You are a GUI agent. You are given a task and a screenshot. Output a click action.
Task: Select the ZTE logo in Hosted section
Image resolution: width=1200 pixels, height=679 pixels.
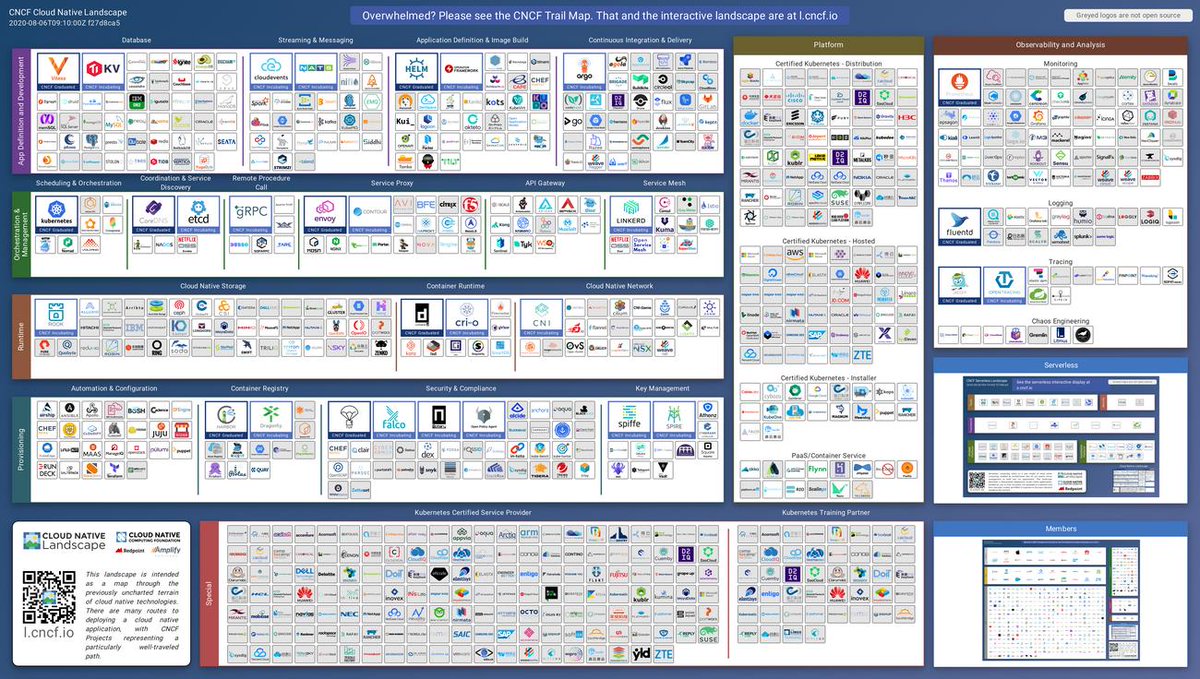click(860, 355)
